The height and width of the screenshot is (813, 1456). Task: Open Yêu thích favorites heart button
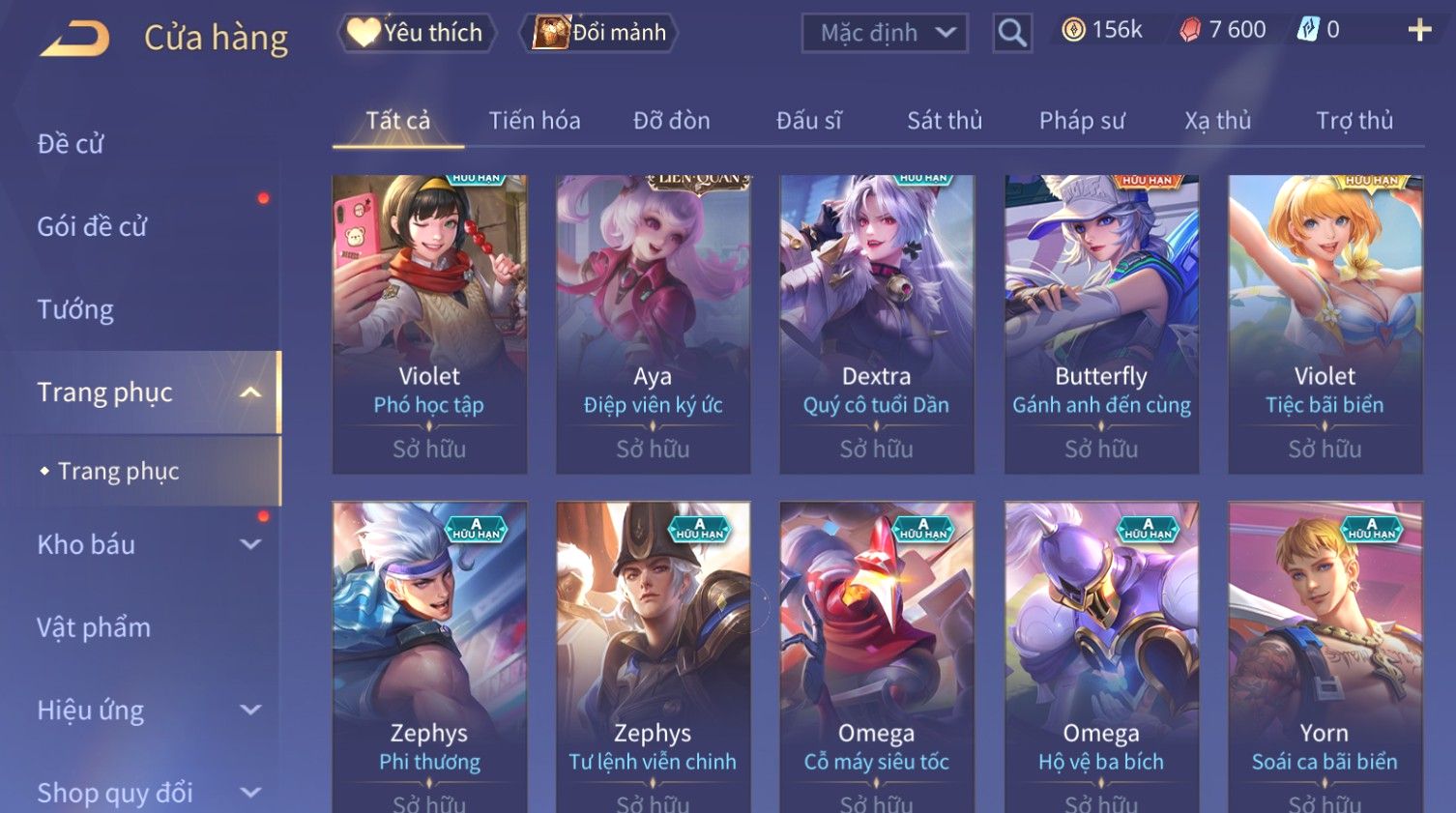[x=416, y=33]
